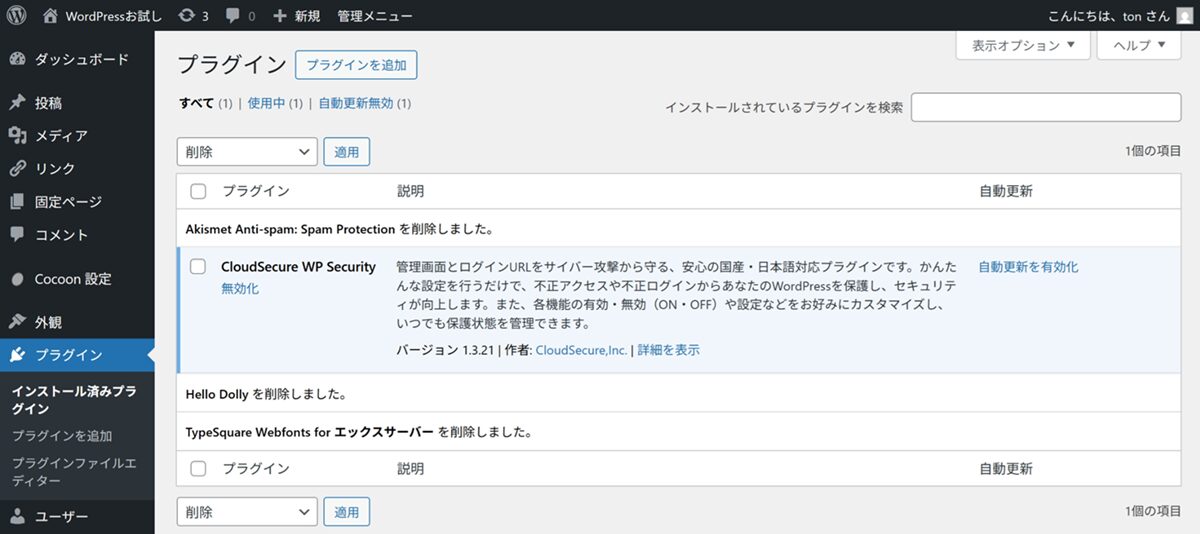Click the ton user avatar icon
This screenshot has height=534, width=1200.
[x=1183, y=16]
